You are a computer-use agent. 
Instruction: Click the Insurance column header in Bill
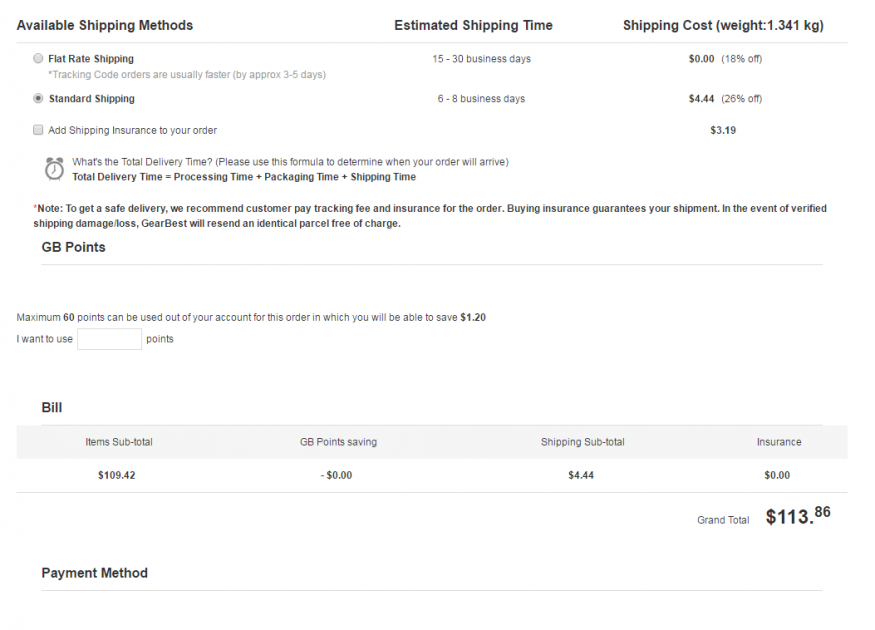click(779, 442)
